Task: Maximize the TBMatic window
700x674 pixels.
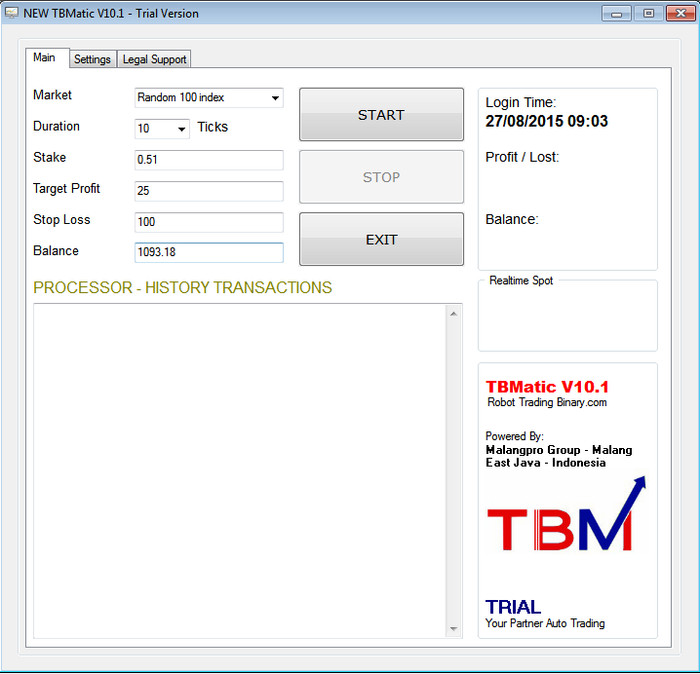Action: (648, 13)
